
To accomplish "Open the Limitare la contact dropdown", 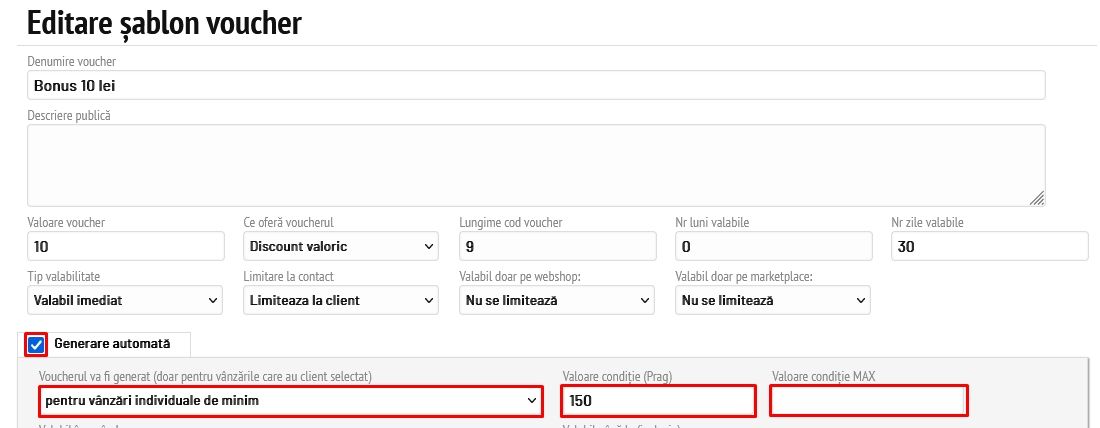I will [x=341, y=300].
